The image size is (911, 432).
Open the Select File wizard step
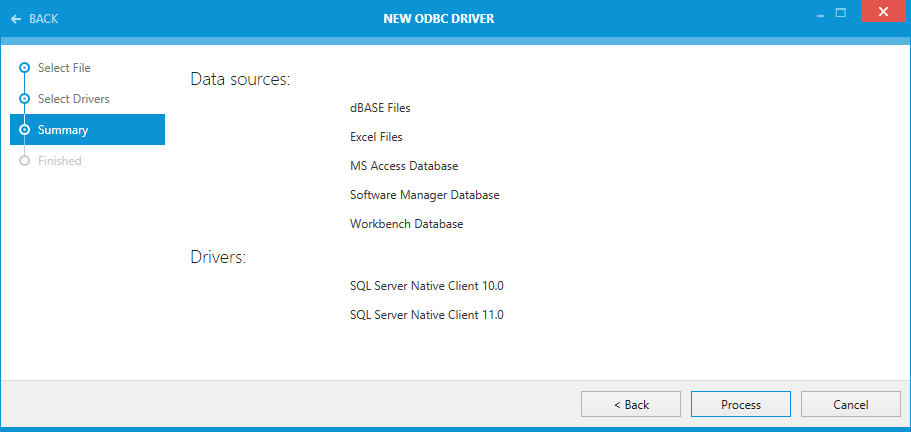click(64, 68)
